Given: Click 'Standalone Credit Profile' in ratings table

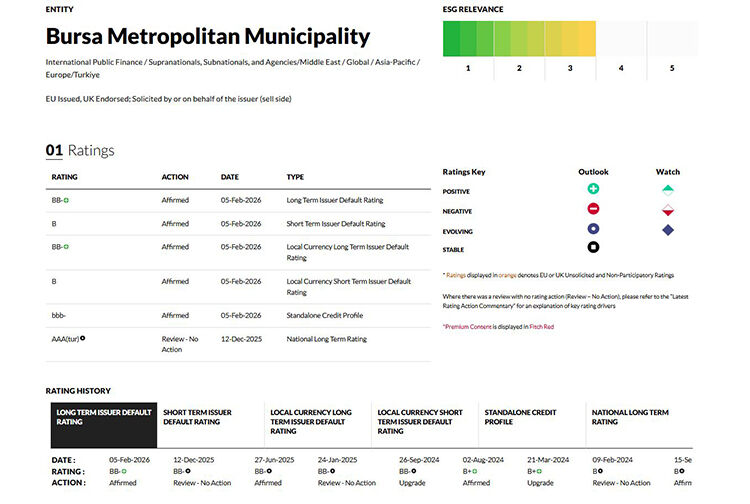Looking at the screenshot, I should point(325,316).
